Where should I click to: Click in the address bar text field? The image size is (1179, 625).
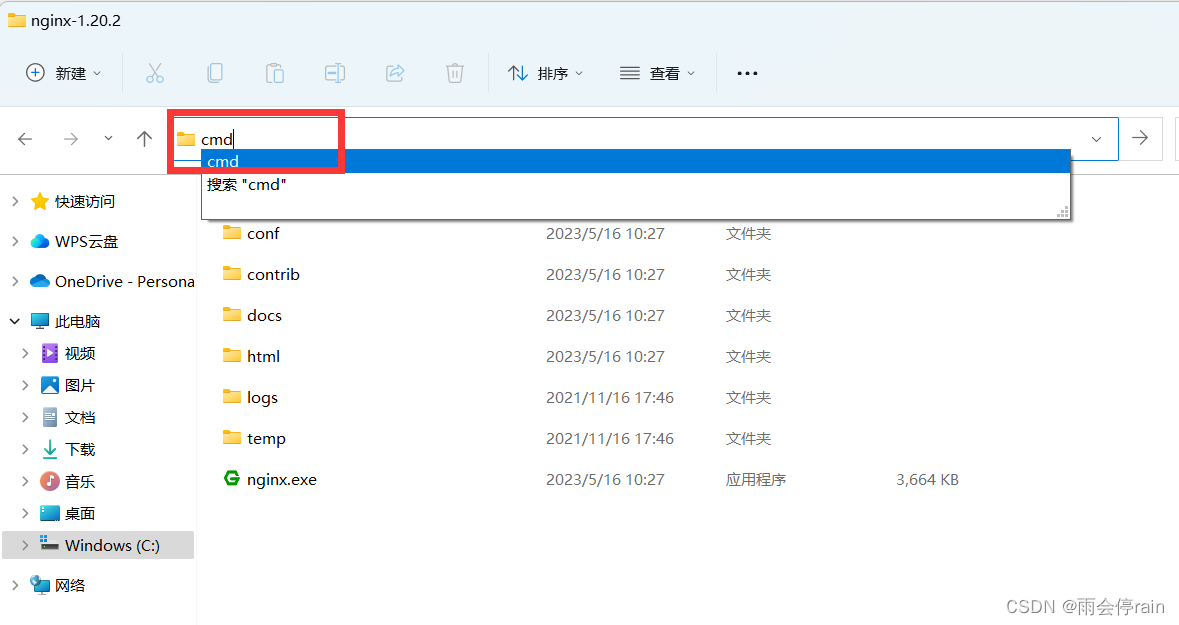coord(647,138)
